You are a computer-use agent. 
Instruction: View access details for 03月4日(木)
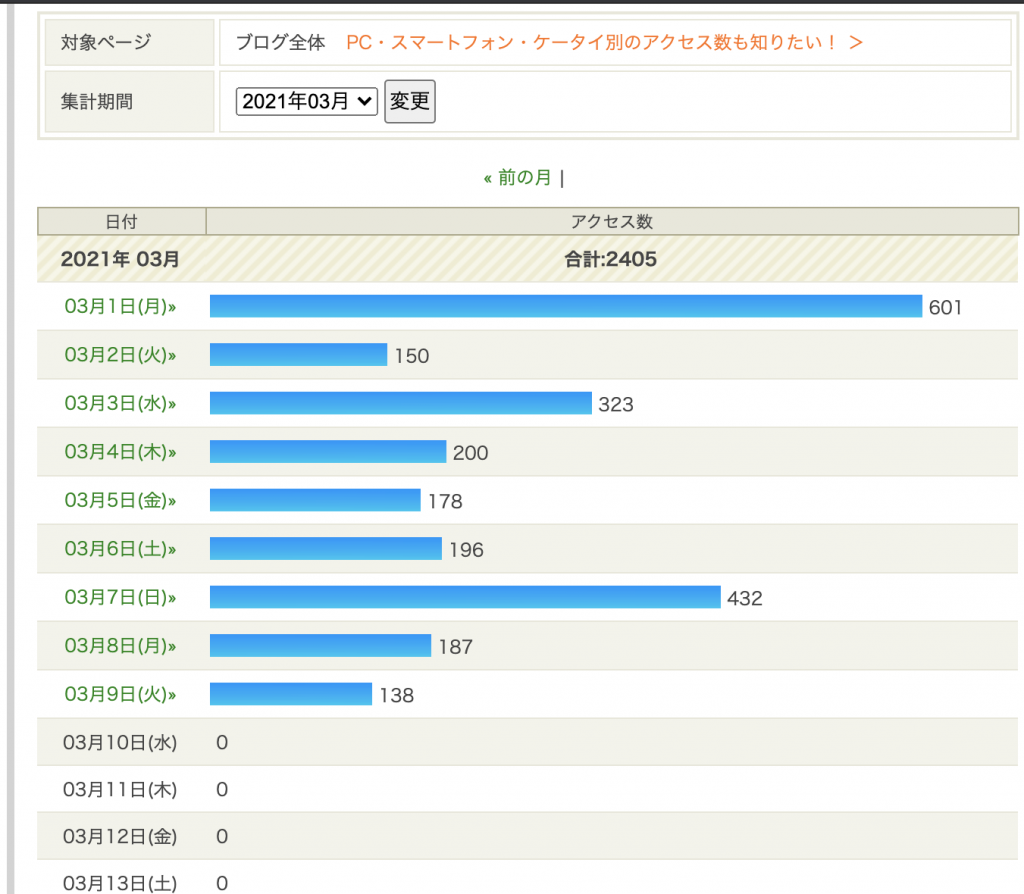click(x=120, y=452)
